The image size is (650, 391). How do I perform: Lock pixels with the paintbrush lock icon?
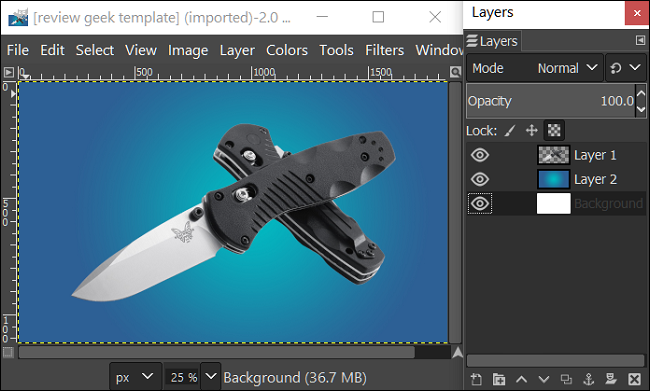point(510,131)
